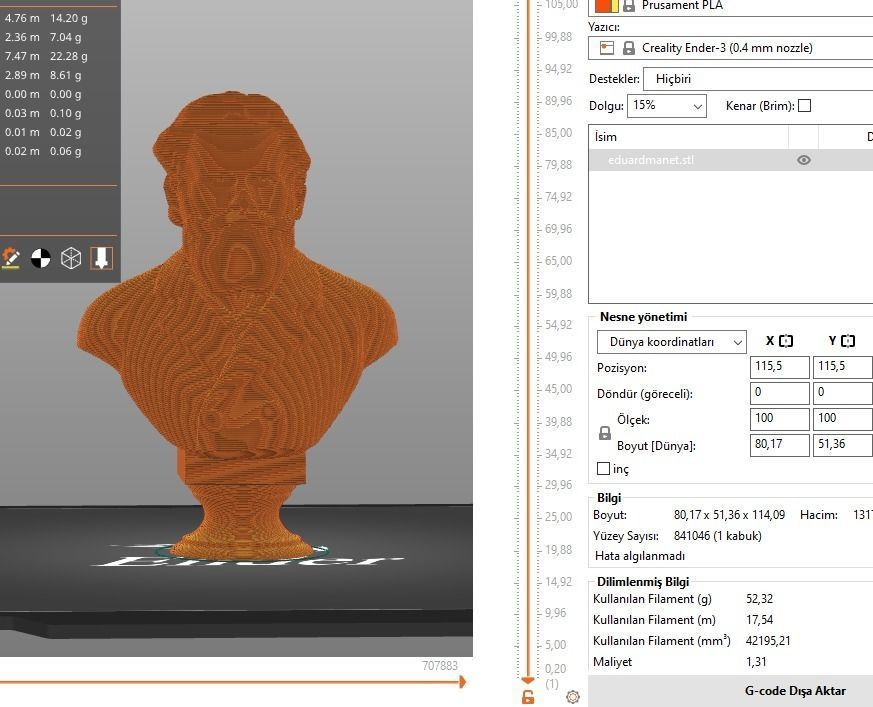Click the Y axis mirror icon
This screenshot has height=707, width=873.
(847, 341)
